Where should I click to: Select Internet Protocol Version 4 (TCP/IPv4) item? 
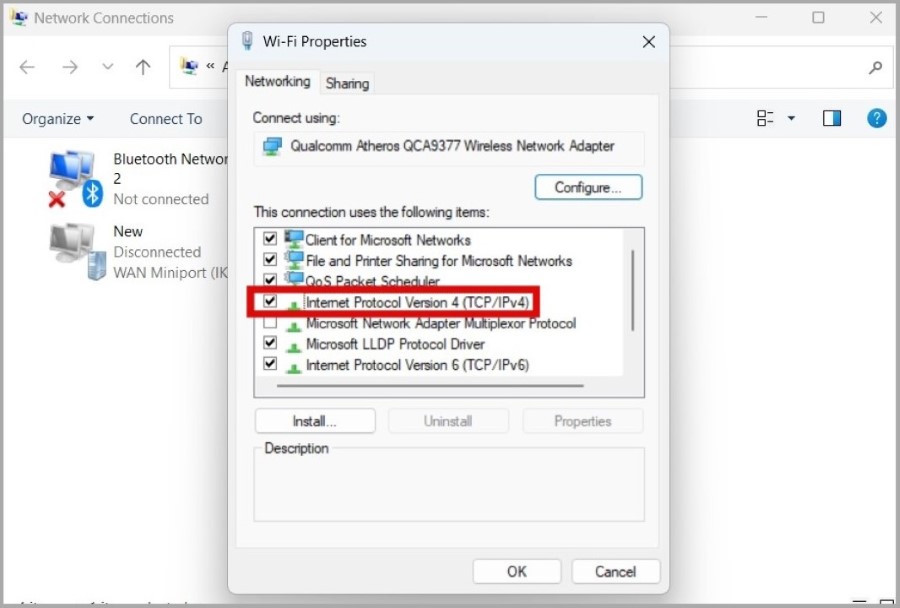click(417, 302)
